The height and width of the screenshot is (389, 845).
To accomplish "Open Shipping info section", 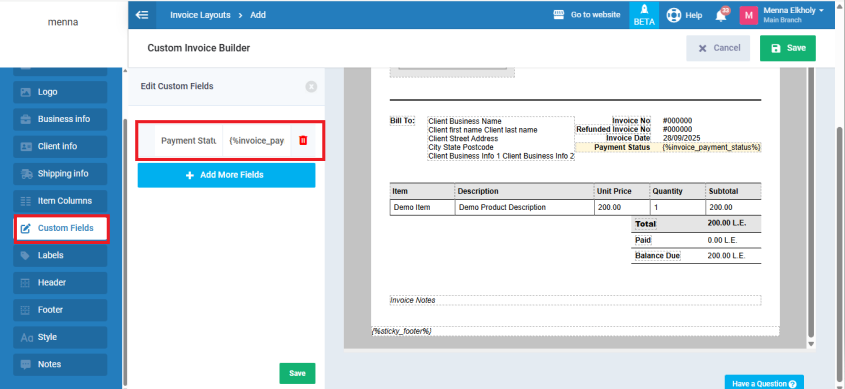I will (60, 173).
